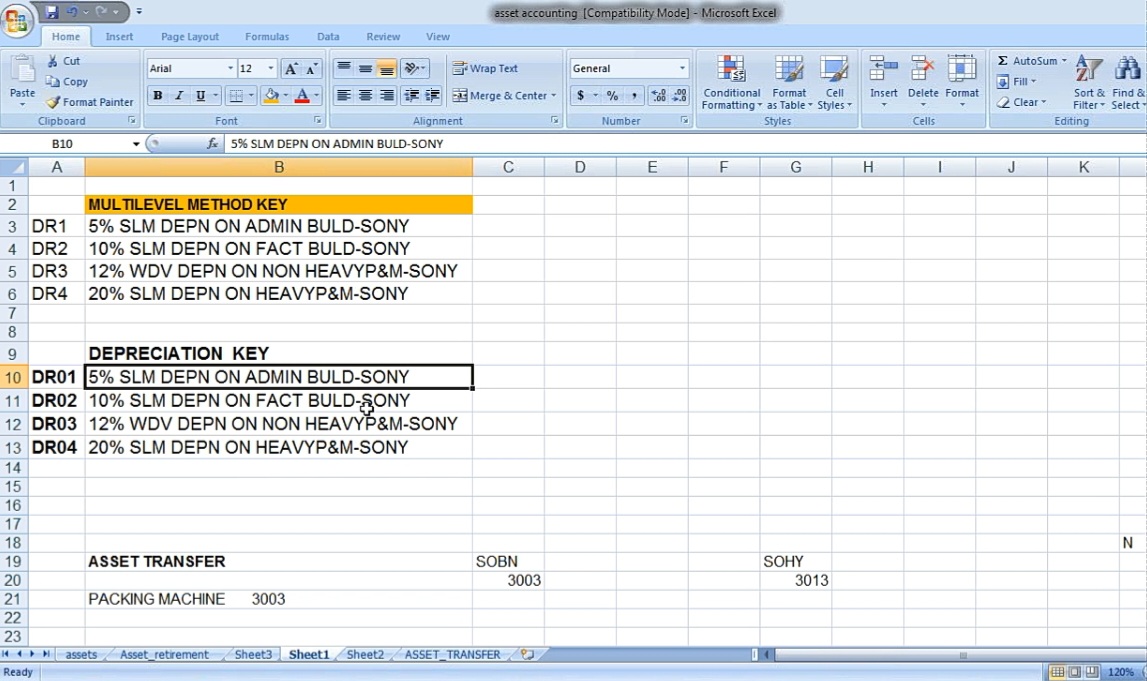The height and width of the screenshot is (681, 1147).
Task: Undo the last action
Action: point(72,12)
